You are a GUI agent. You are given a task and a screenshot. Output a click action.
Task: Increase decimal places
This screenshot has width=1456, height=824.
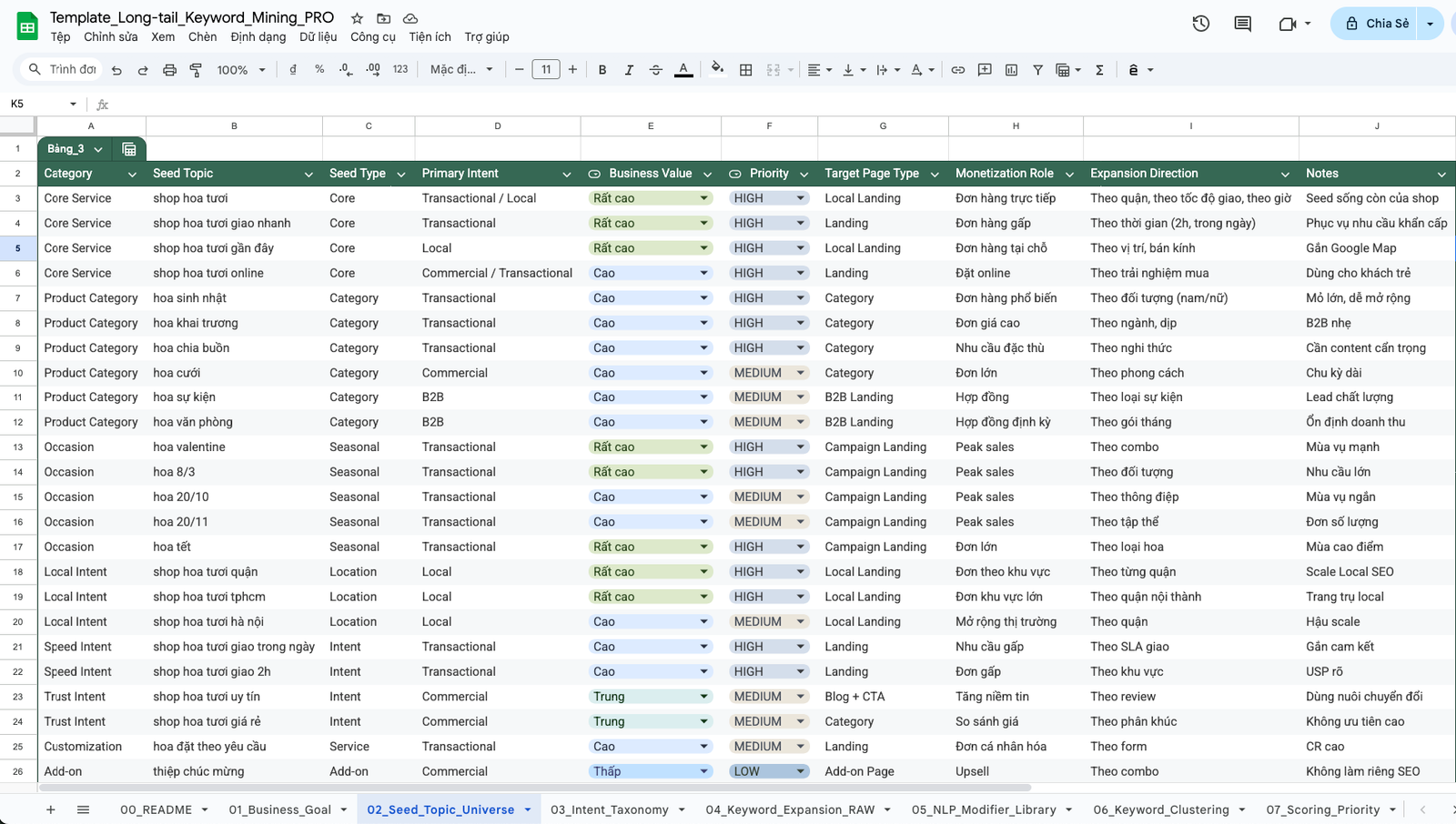pos(373,70)
